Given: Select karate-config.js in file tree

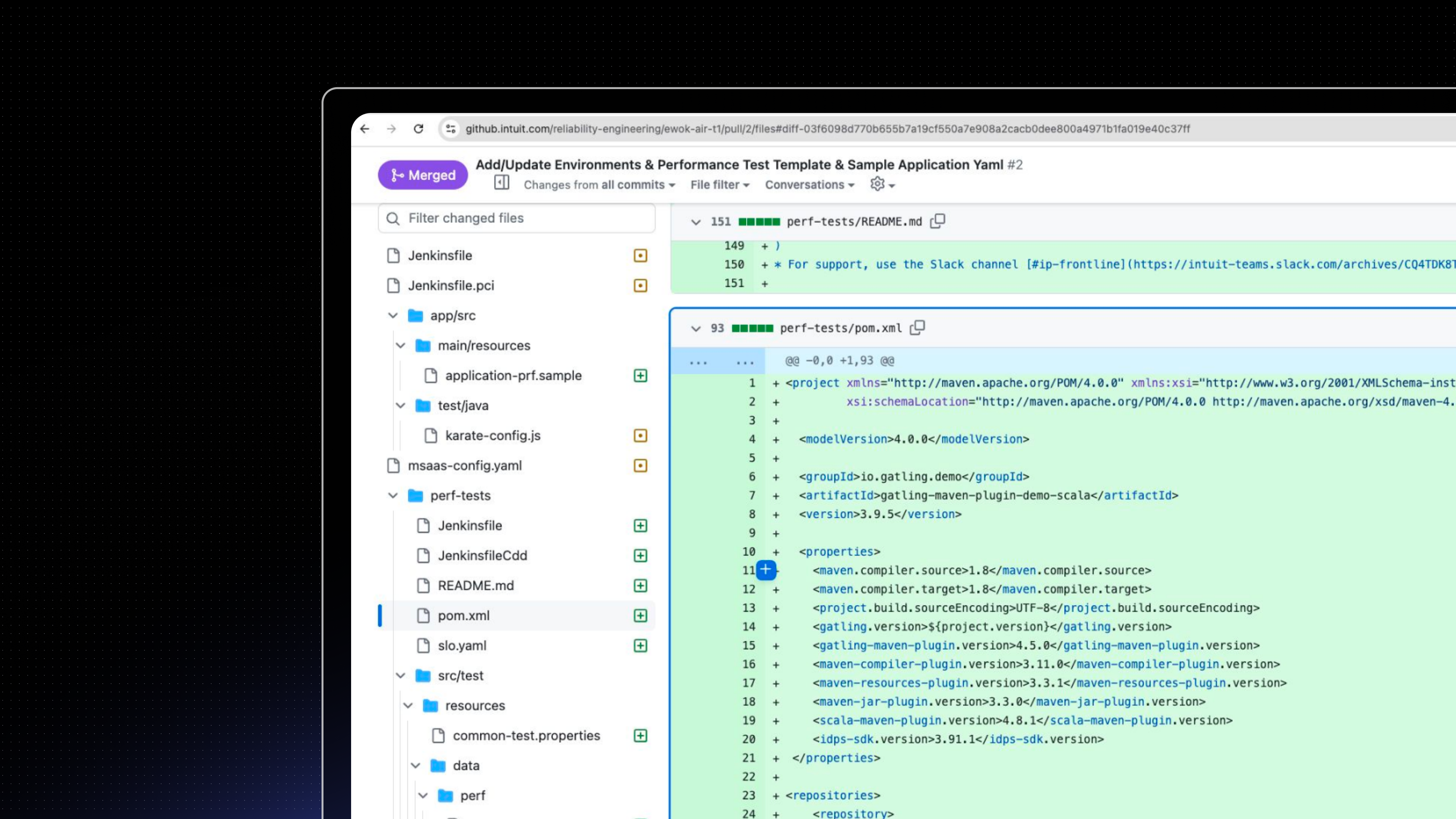Looking at the screenshot, I should [x=492, y=436].
